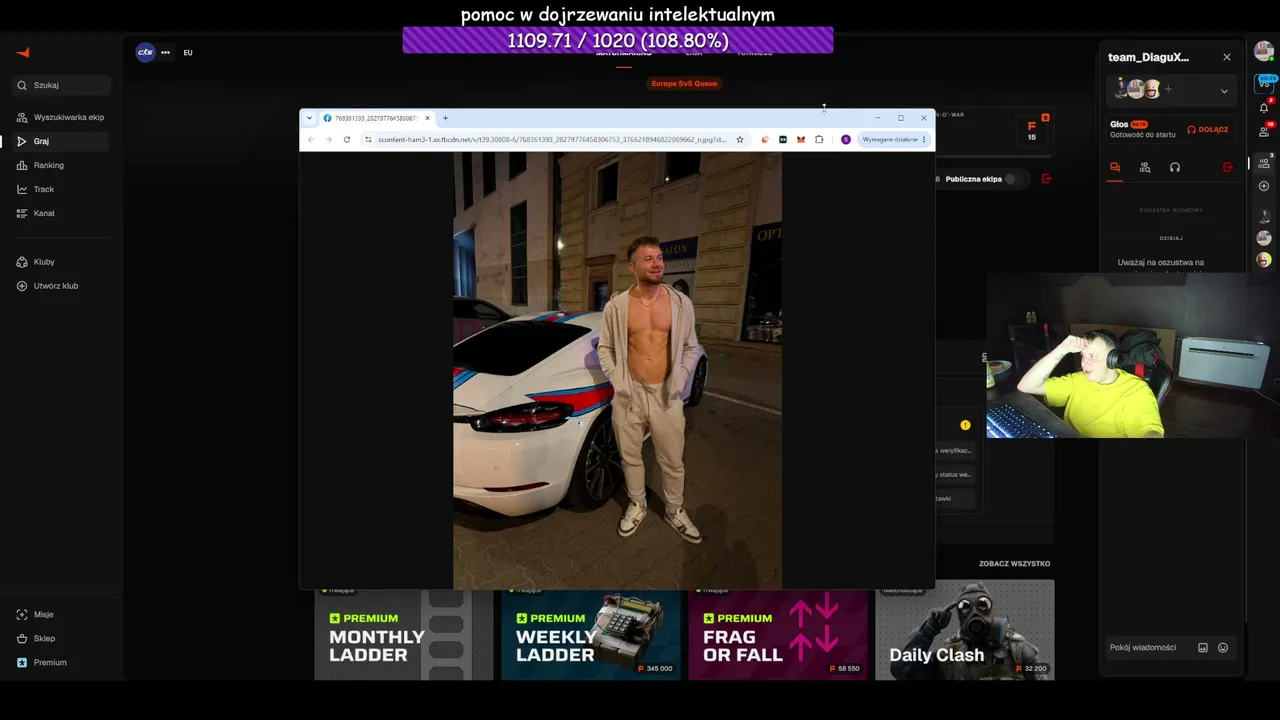Viewport: 1280px width, 720px height.
Task: Click the orange round extension icon in Chrome
Action: [765, 140]
